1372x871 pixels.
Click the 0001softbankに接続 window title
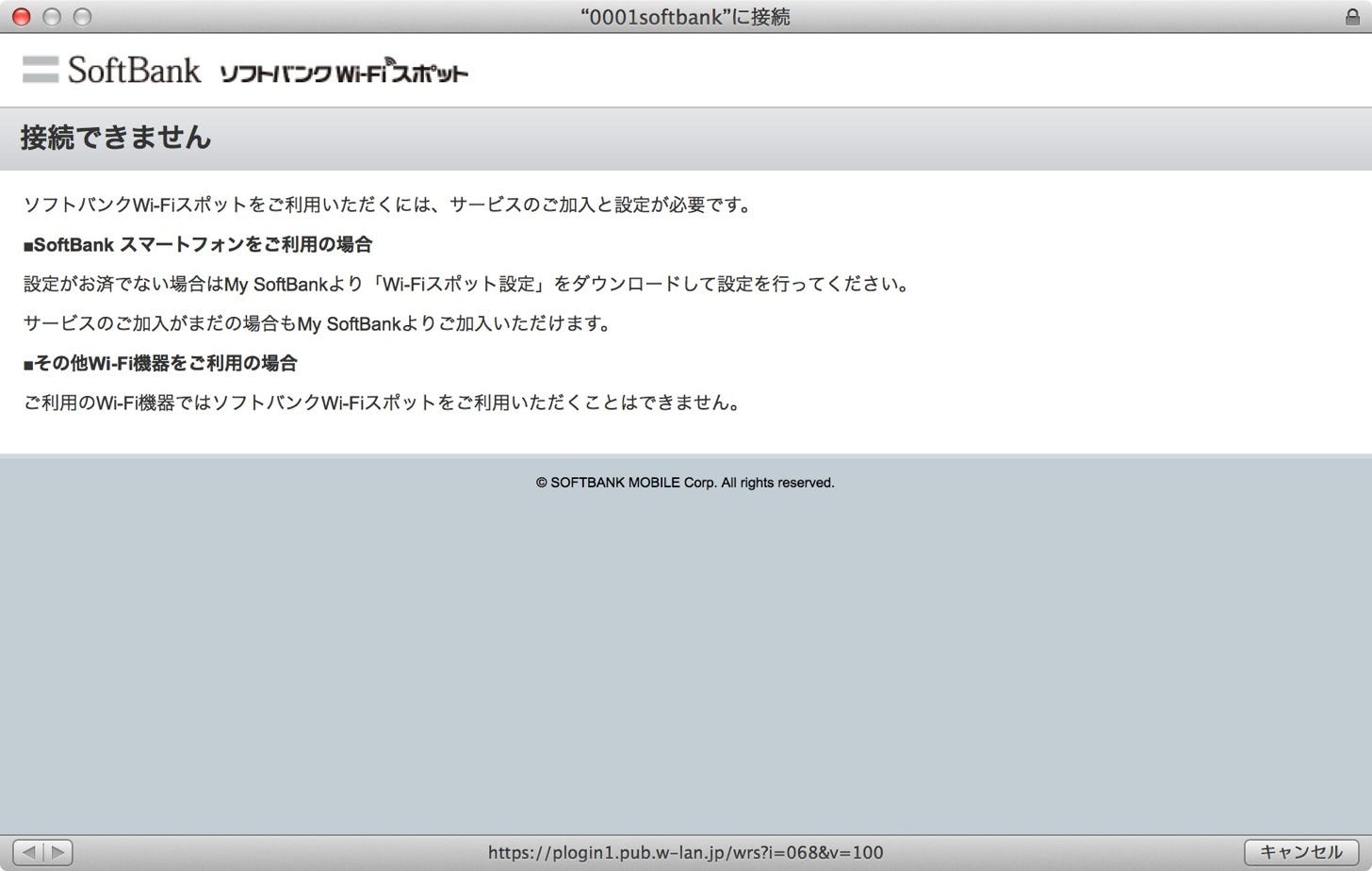point(685,16)
